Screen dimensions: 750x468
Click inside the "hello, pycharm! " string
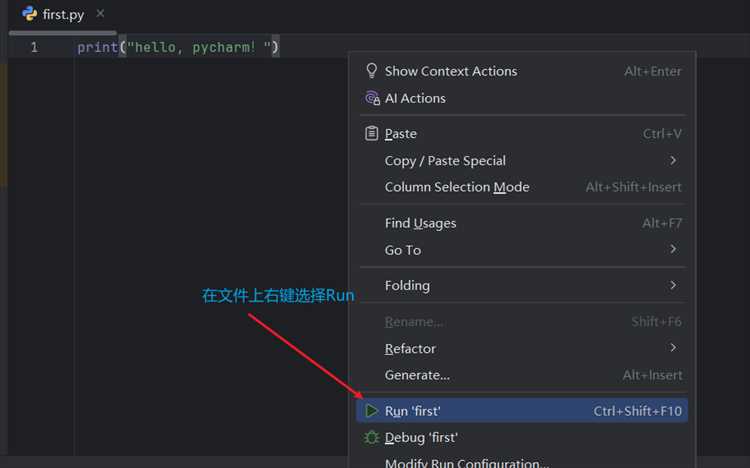[x=199, y=47]
